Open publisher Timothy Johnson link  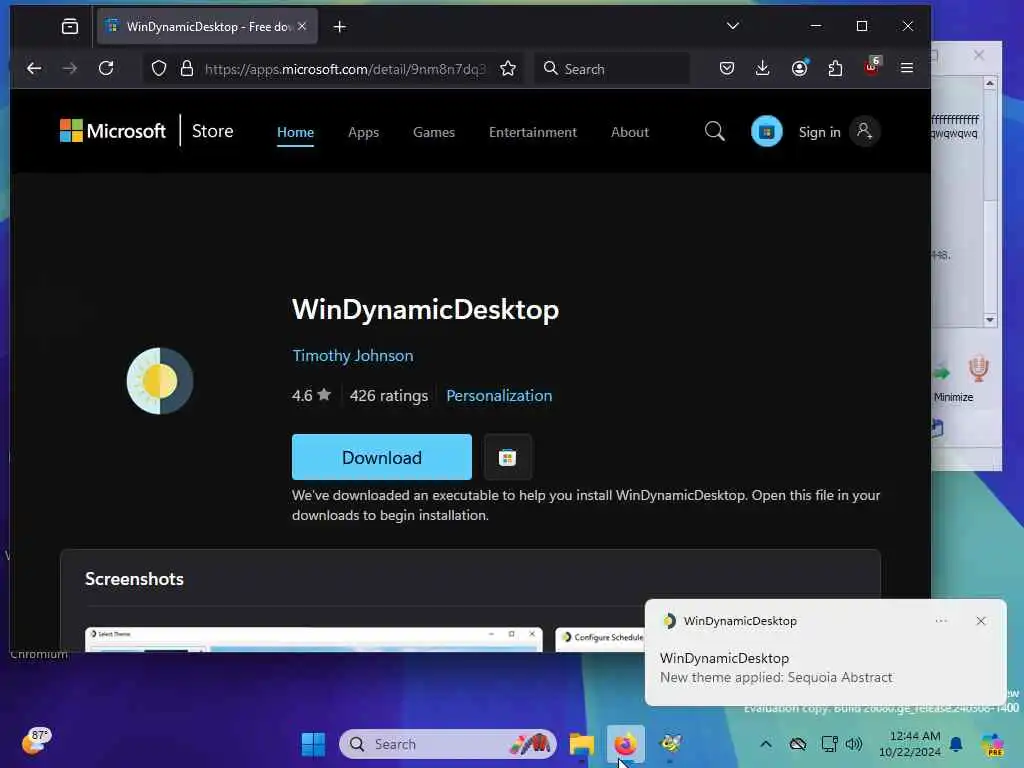(x=353, y=355)
